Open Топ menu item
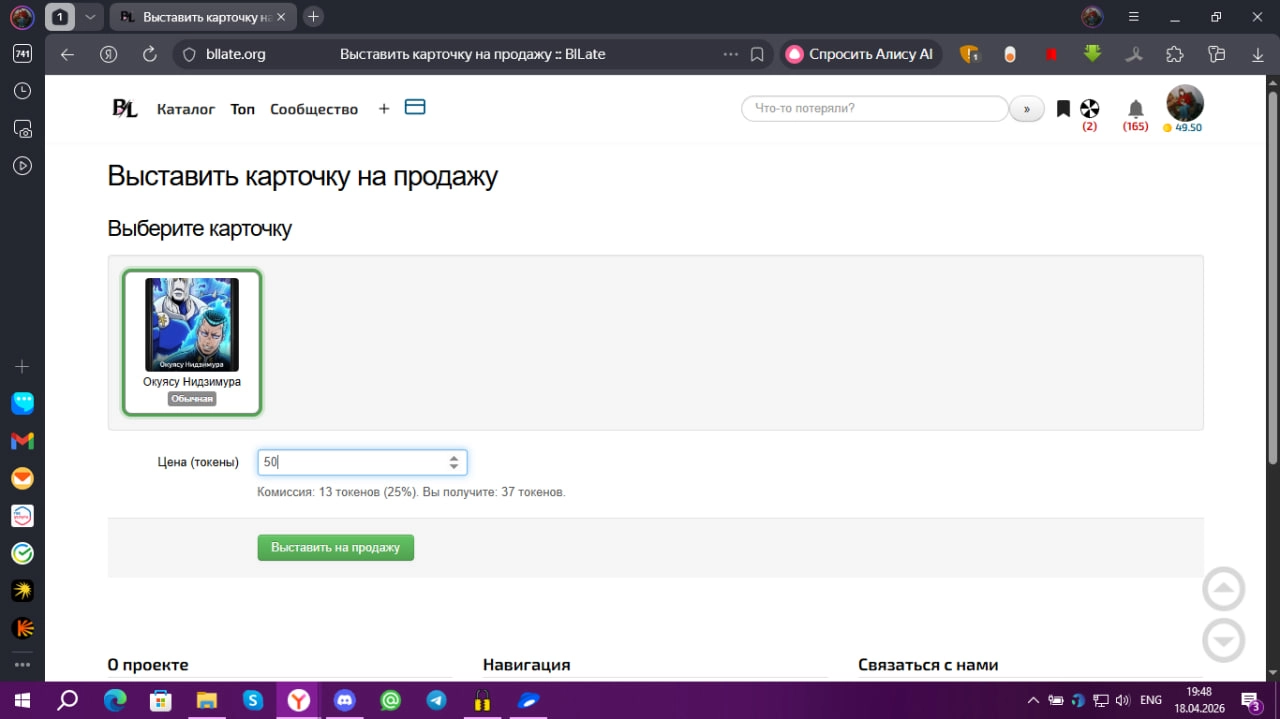The width and height of the screenshot is (1280, 719). click(243, 109)
